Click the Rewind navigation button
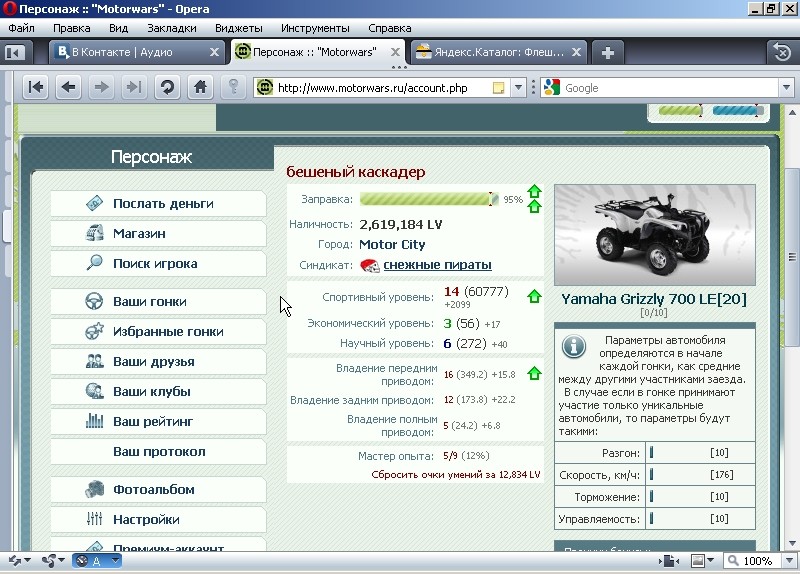The width and height of the screenshot is (800, 574). tap(36, 88)
